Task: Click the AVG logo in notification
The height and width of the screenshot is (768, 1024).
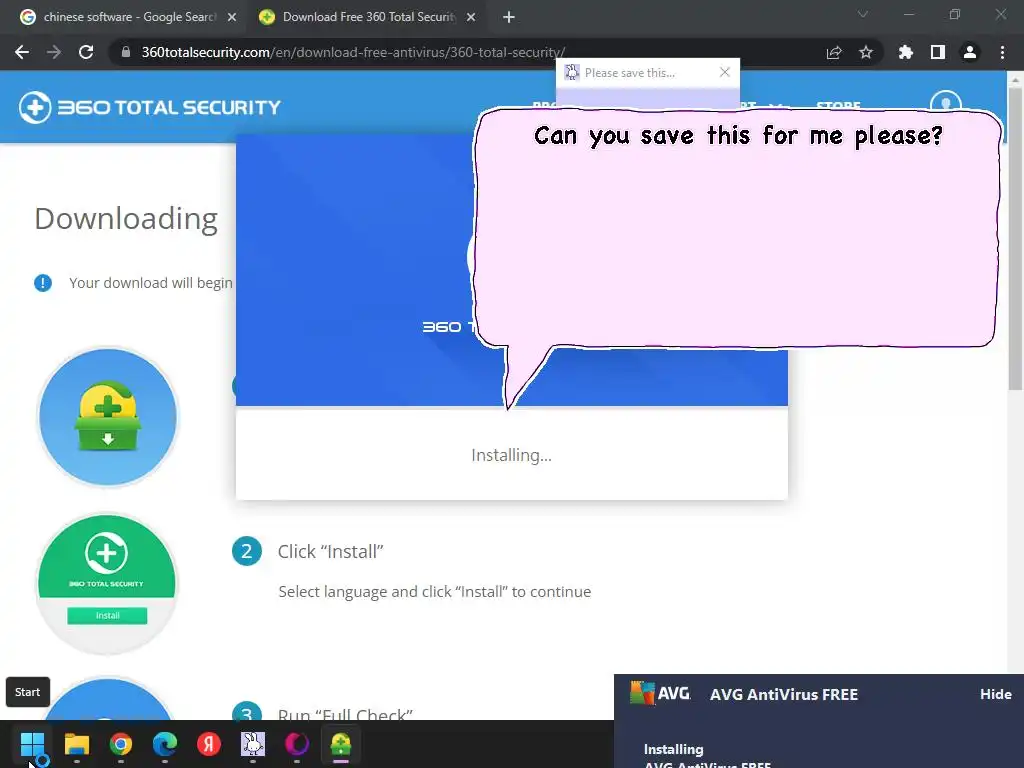Action: pos(660,693)
